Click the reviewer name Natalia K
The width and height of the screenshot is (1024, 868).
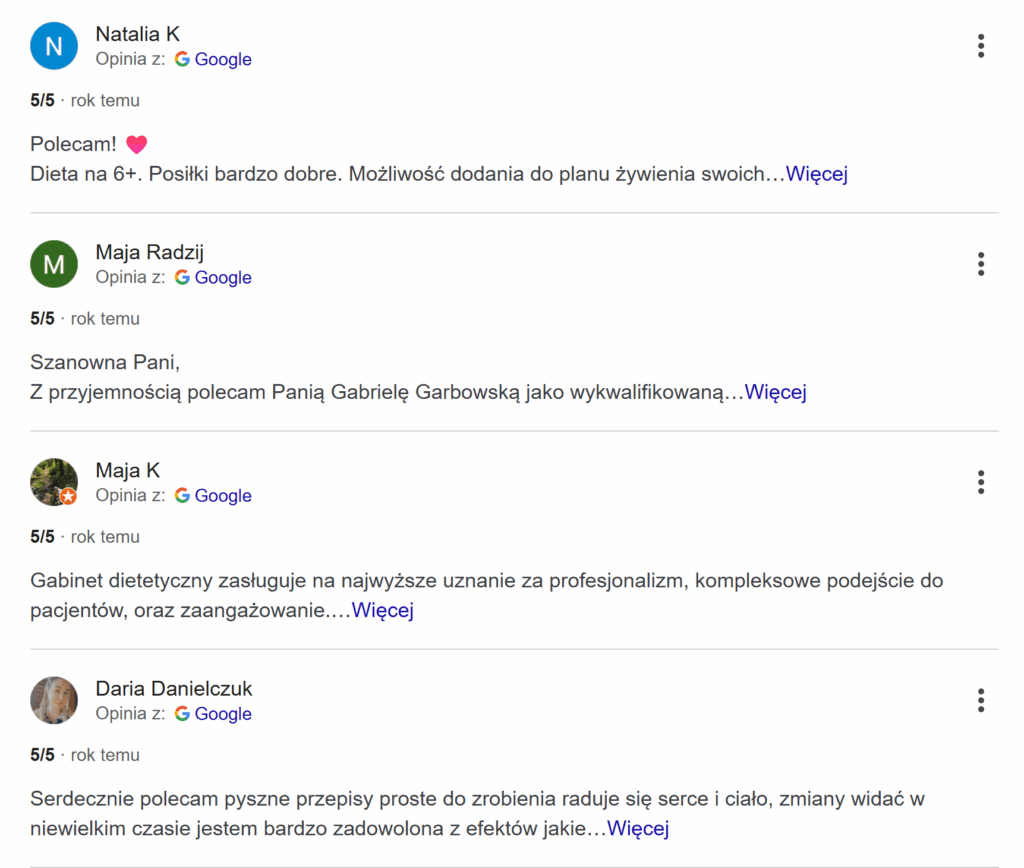click(x=137, y=35)
